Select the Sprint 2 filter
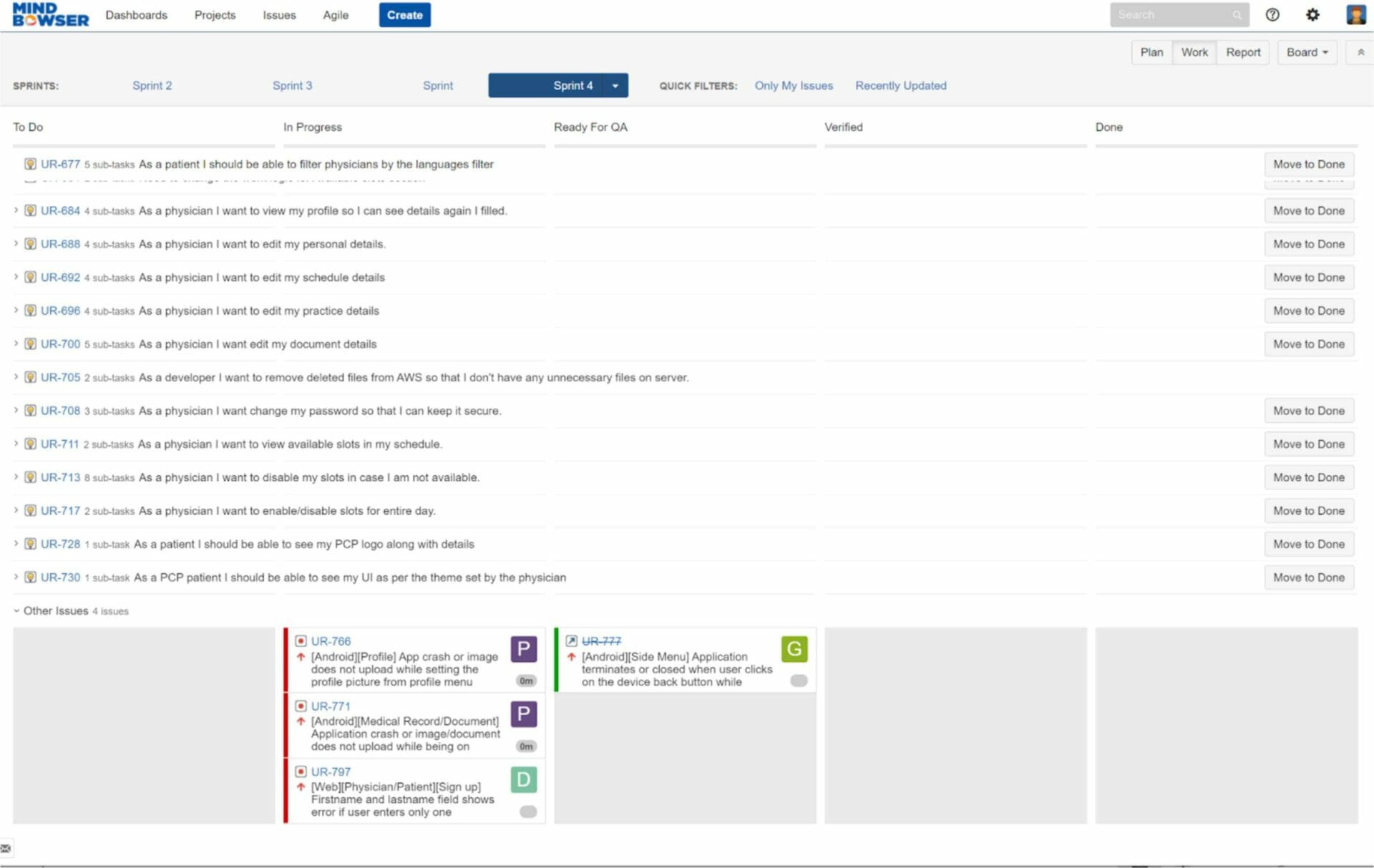1374x868 pixels. pos(152,85)
